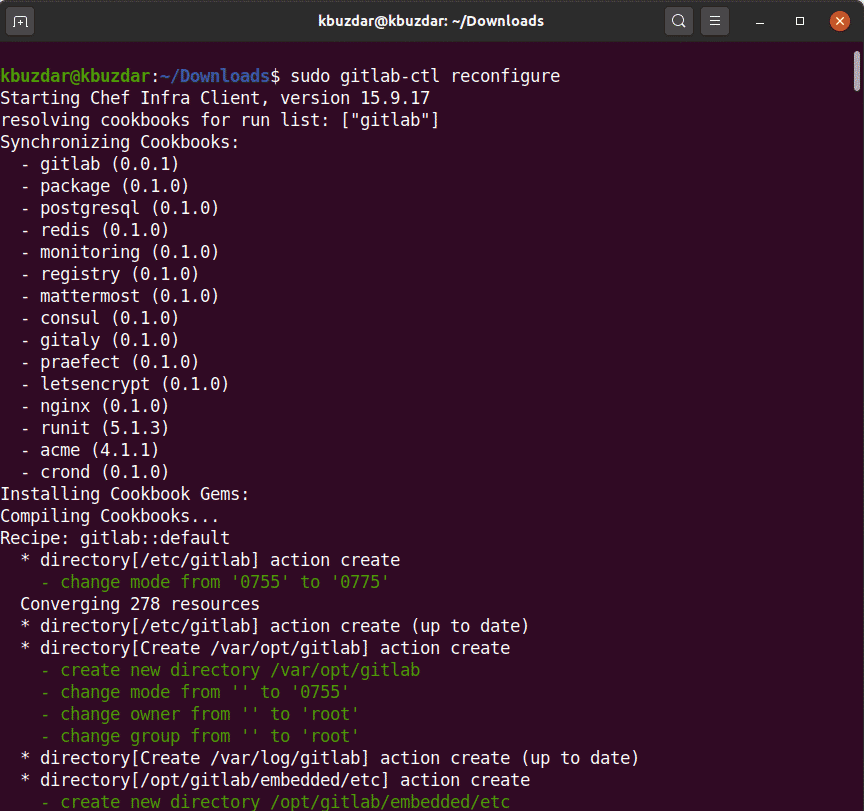
Task: Open a new terminal tab
Action: tap(22, 21)
